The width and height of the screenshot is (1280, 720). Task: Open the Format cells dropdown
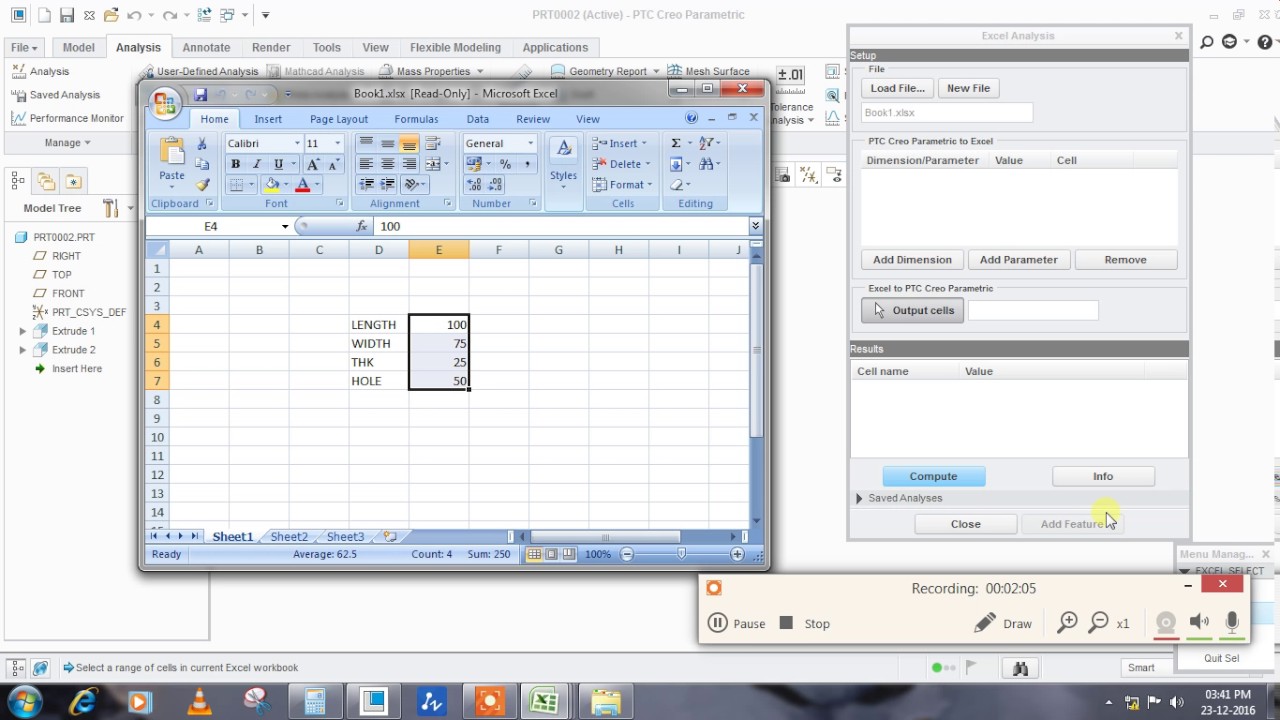point(621,185)
